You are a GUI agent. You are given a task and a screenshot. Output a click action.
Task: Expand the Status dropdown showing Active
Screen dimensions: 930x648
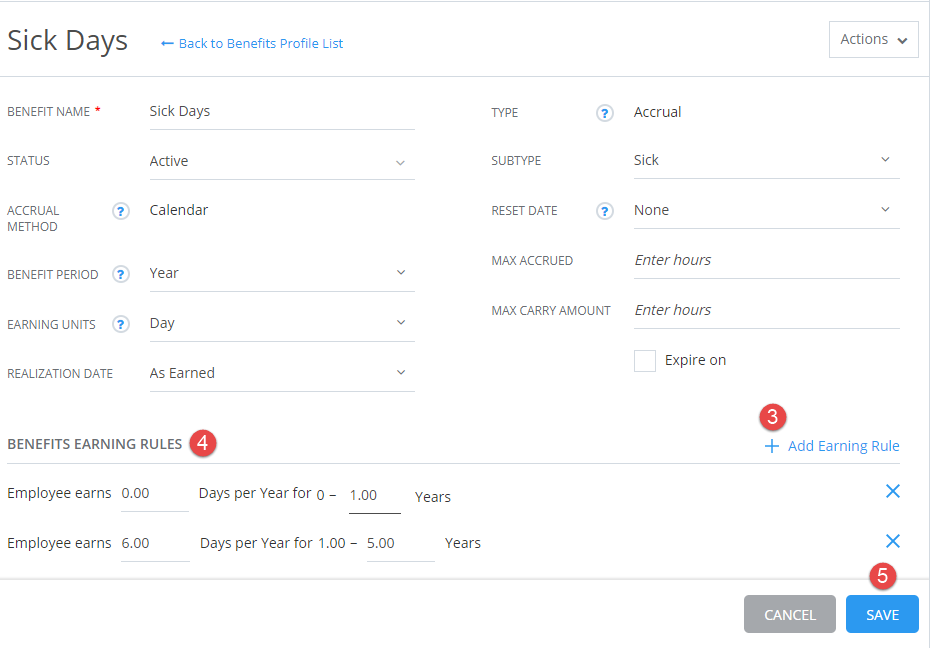[282, 161]
